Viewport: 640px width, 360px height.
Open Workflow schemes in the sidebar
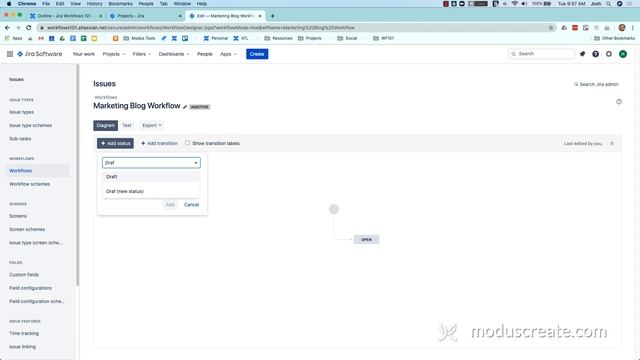tap(29, 184)
